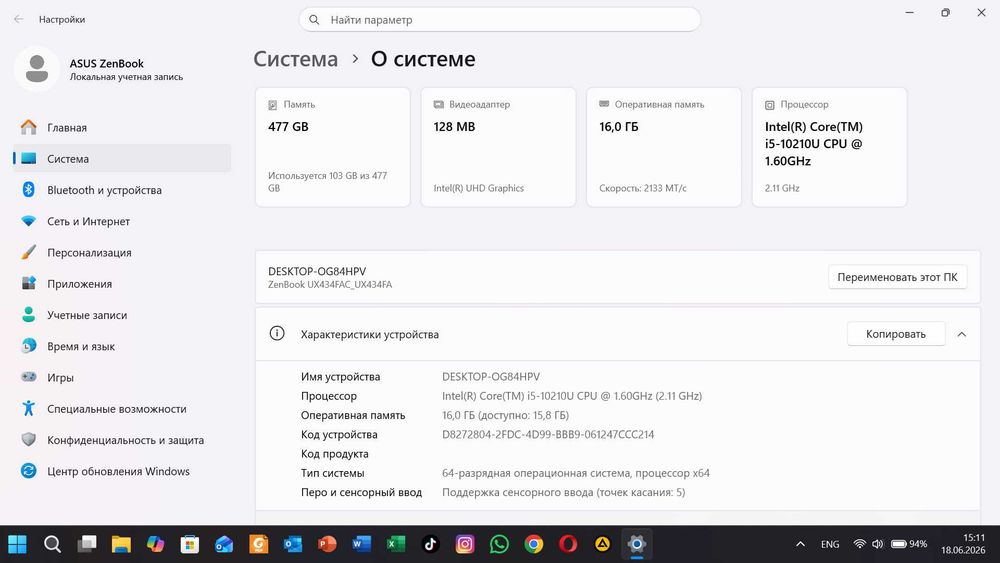Open the Процессор i5-10210U card
Screen dimensions: 1000x563
(x=830, y=147)
